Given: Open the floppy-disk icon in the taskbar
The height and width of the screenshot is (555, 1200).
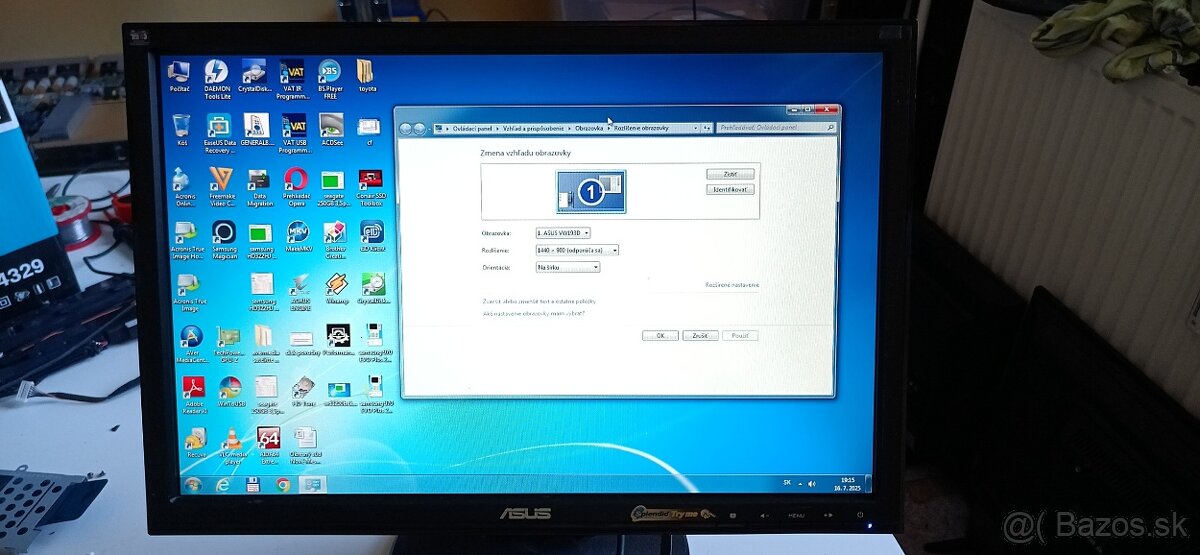Looking at the screenshot, I should (253, 485).
